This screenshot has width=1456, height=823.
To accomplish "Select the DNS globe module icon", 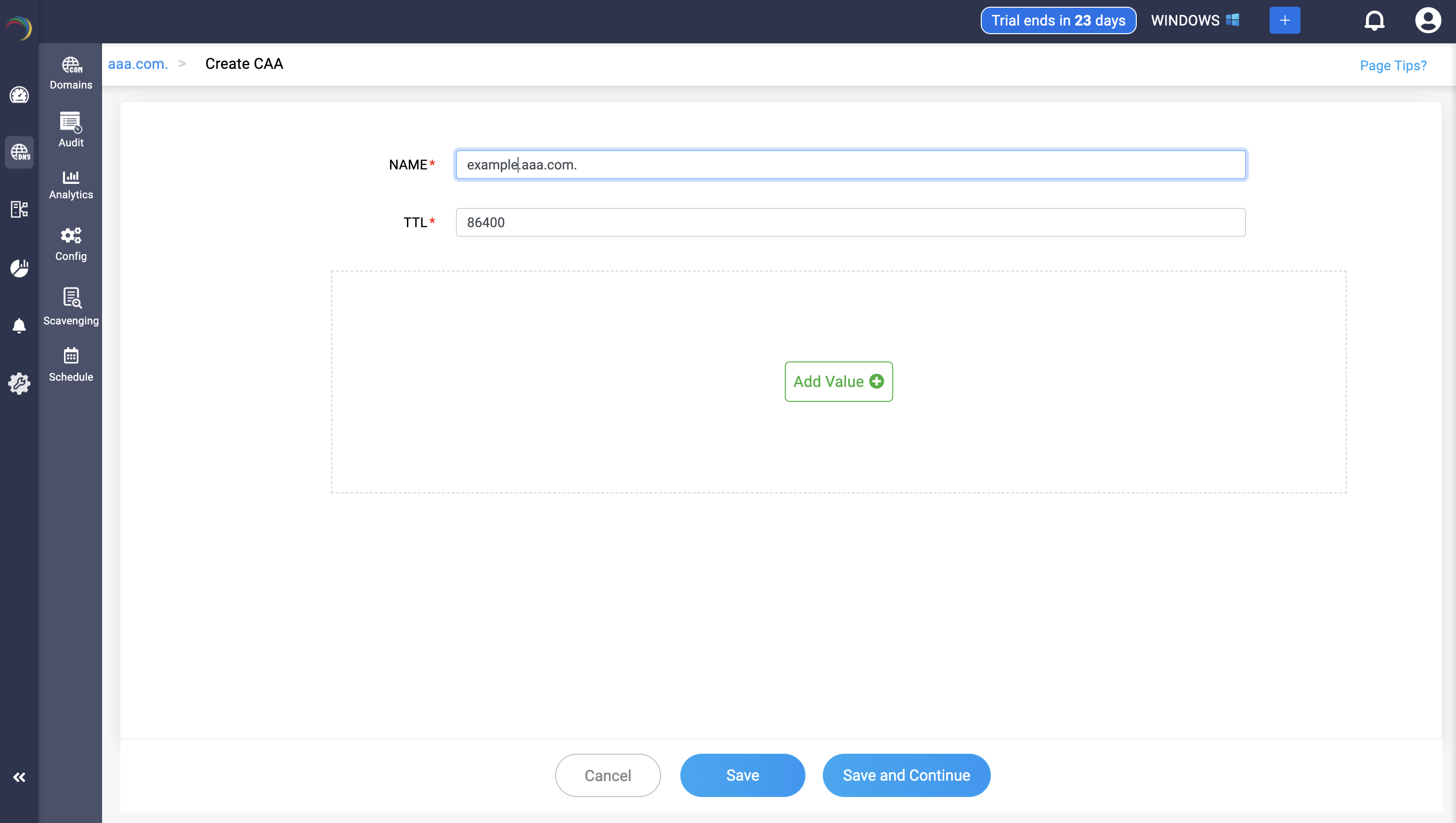I will [19, 152].
